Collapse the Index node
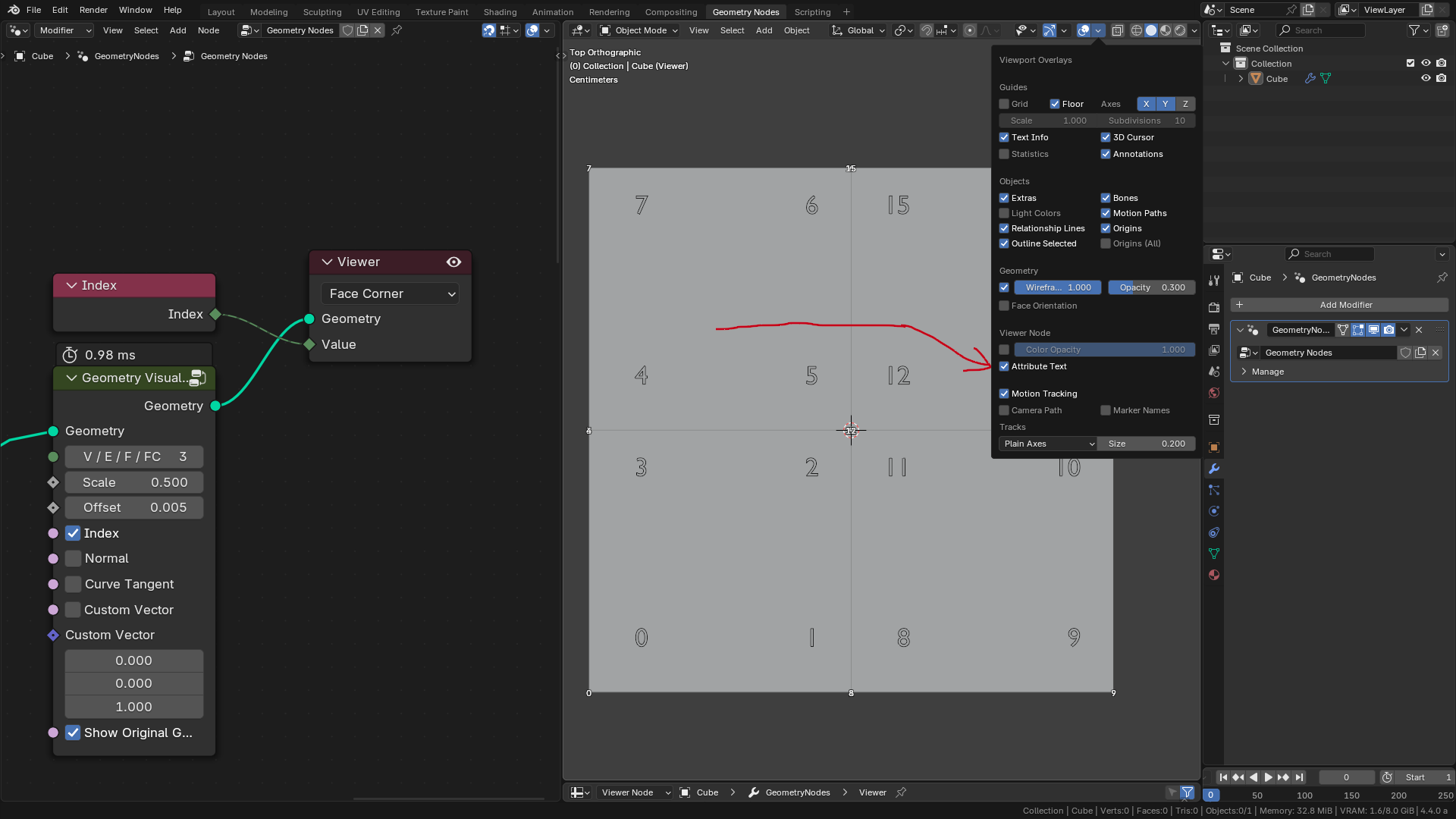 (71, 285)
